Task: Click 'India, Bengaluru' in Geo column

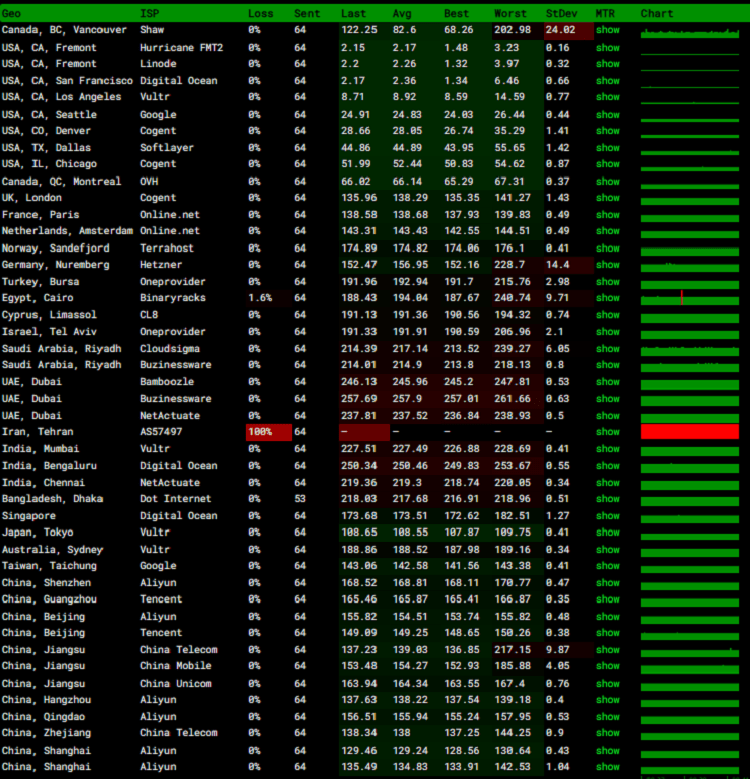Action: click(49, 466)
